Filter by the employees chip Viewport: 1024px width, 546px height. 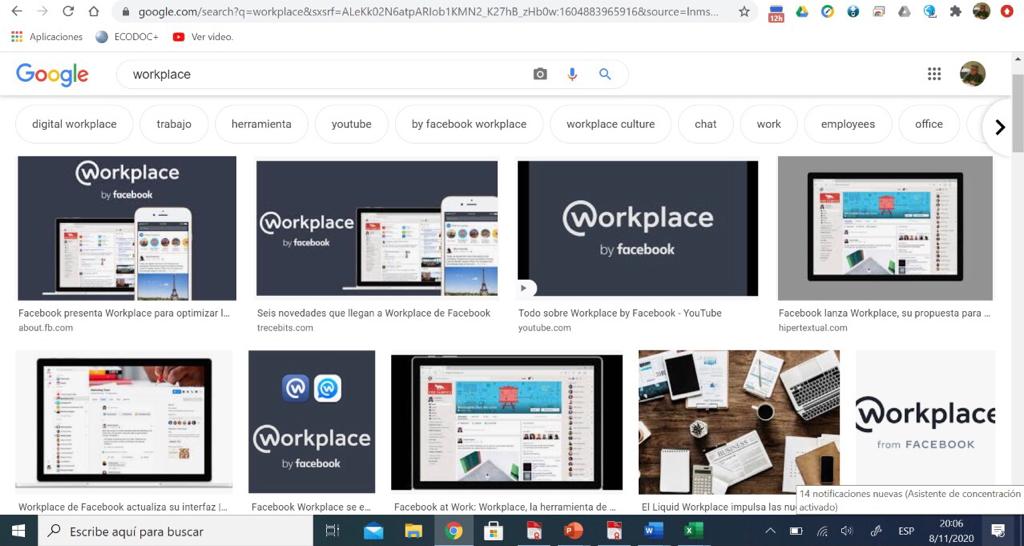848,124
